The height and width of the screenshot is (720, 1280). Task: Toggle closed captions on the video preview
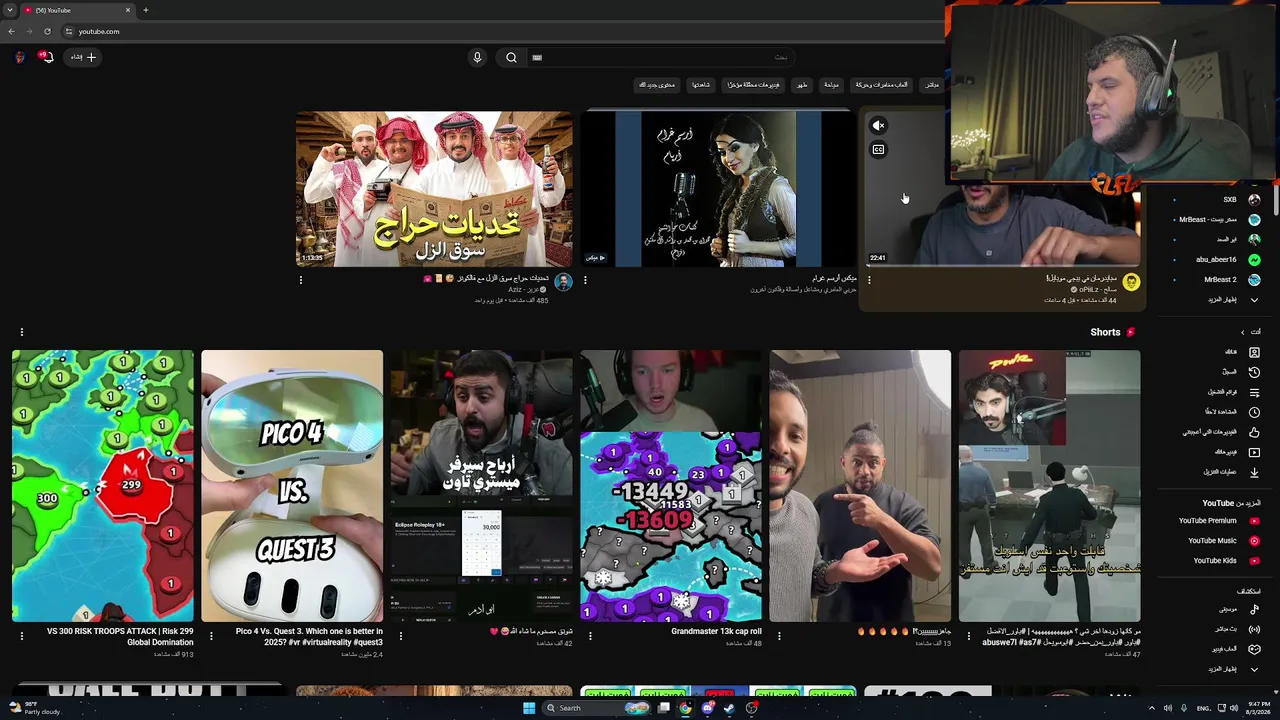(878, 149)
